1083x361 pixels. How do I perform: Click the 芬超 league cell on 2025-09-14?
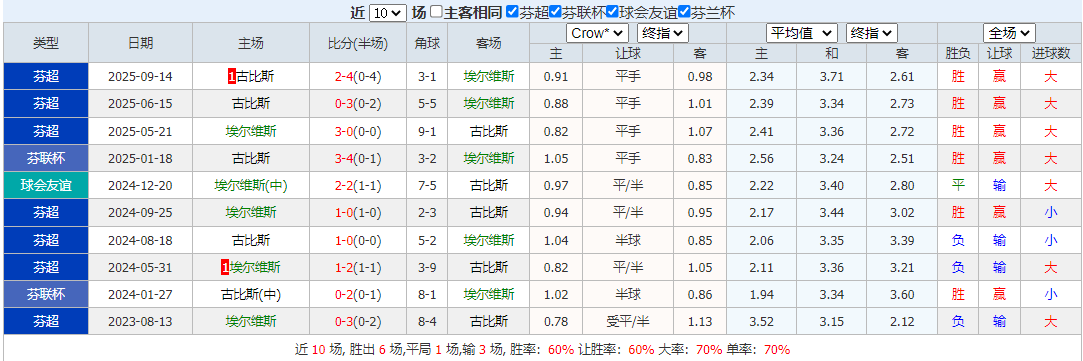46,77
